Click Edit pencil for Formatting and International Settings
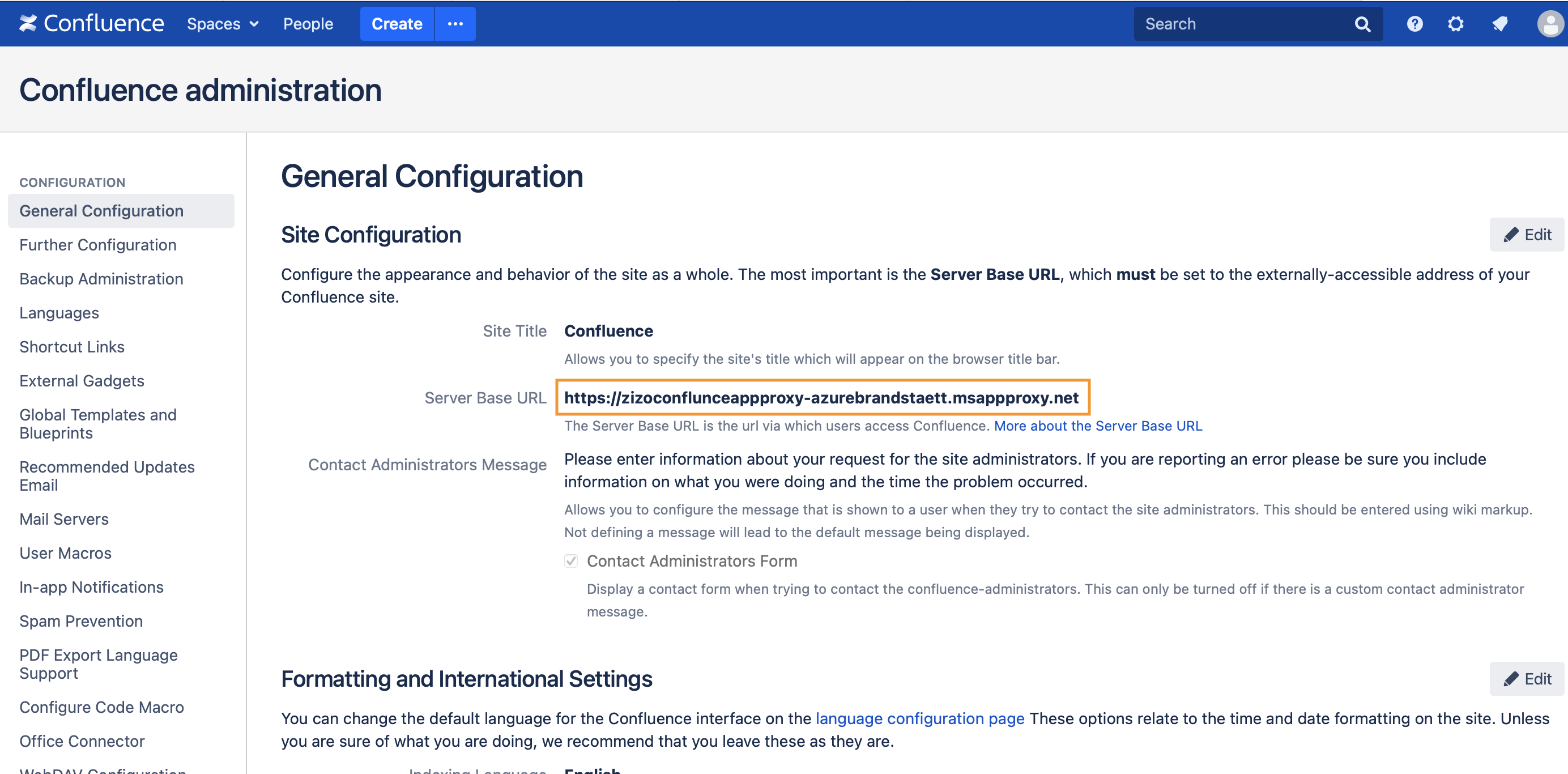 (x=1527, y=678)
